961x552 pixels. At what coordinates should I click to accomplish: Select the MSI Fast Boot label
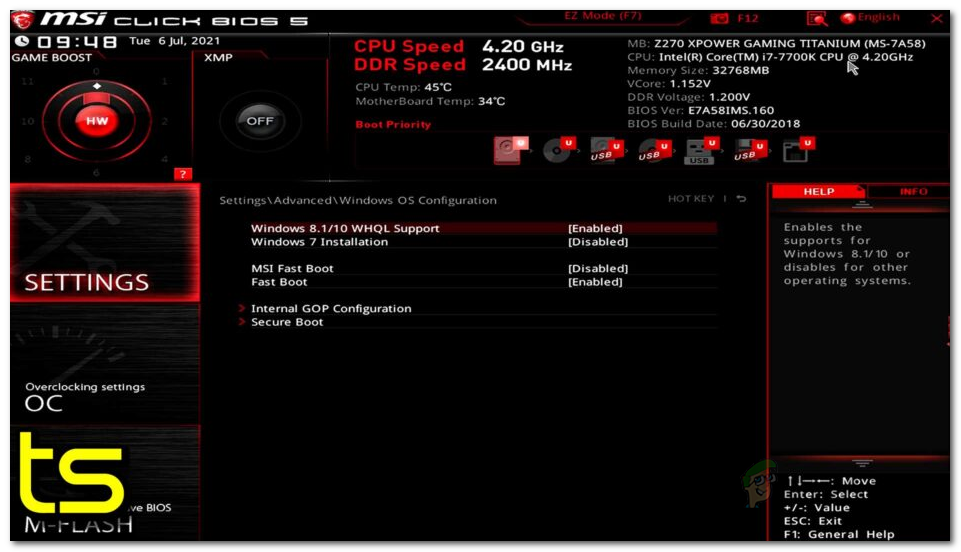pos(292,268)
